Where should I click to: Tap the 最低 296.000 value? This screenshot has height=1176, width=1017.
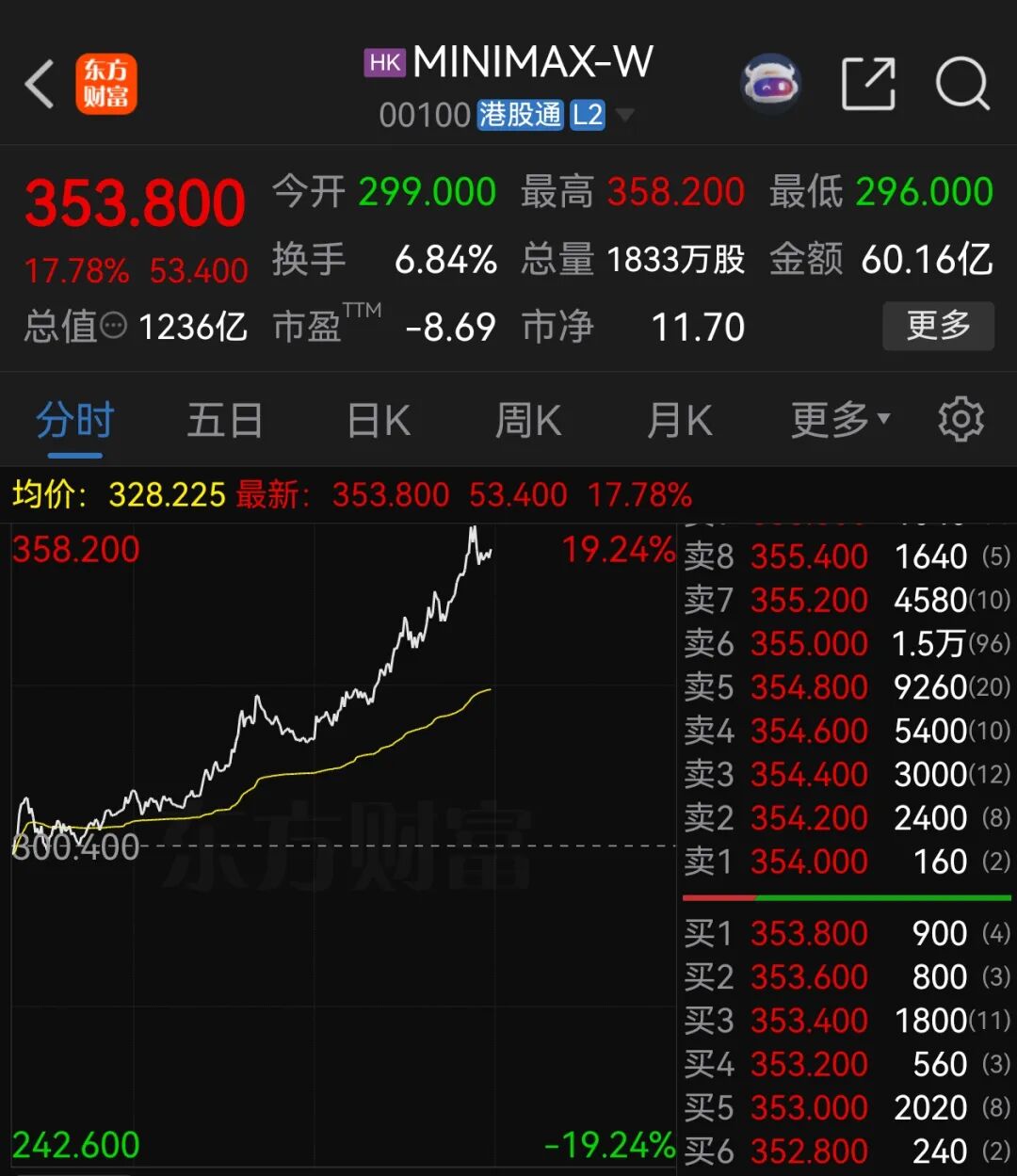pyautogui.click(x=925, y=192)
